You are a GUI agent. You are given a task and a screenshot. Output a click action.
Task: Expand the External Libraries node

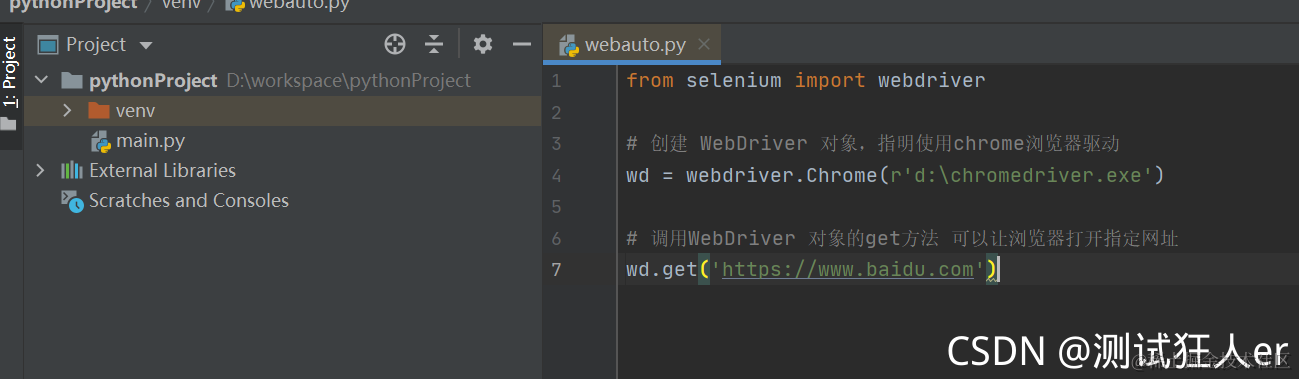click(x=40, y=170)
